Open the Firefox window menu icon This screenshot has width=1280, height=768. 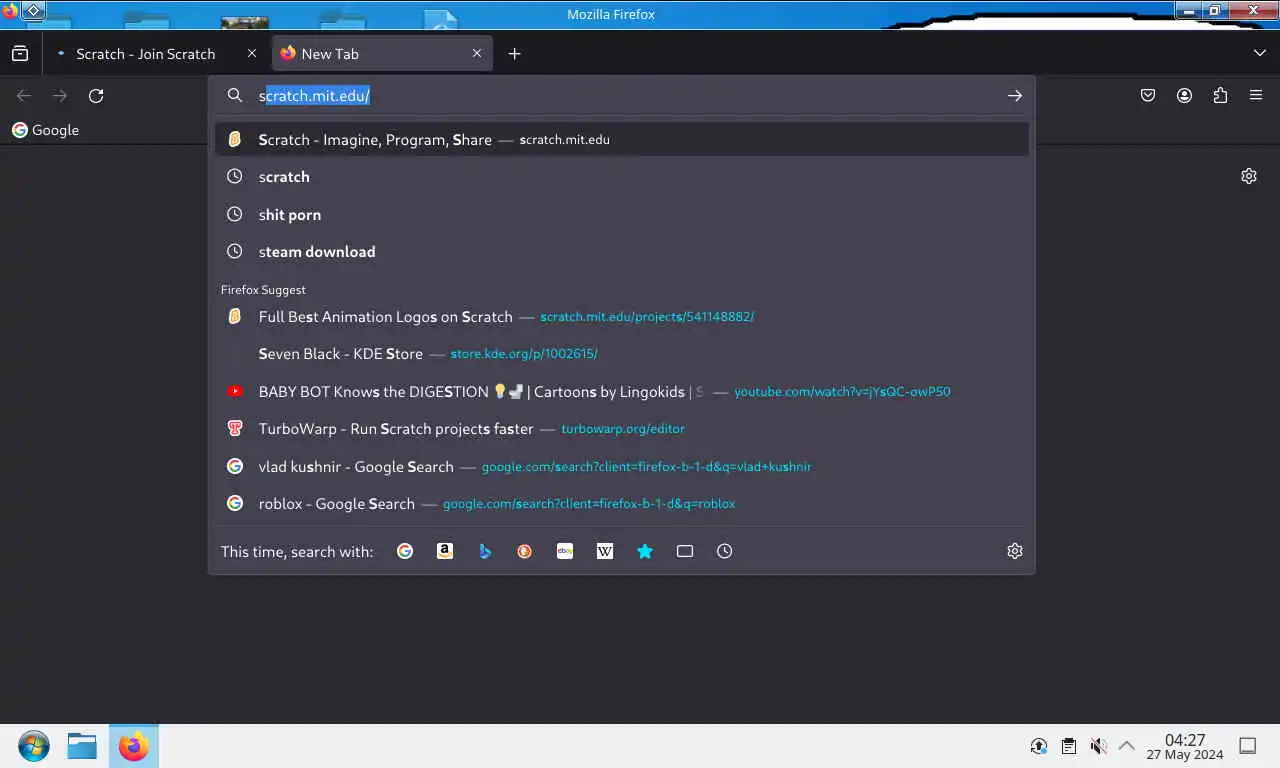[x=10, y=10]
